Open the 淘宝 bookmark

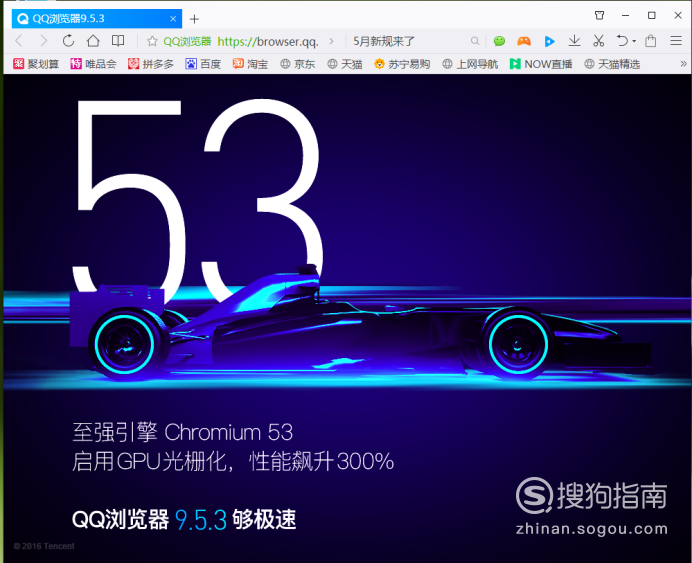[250, 64]
